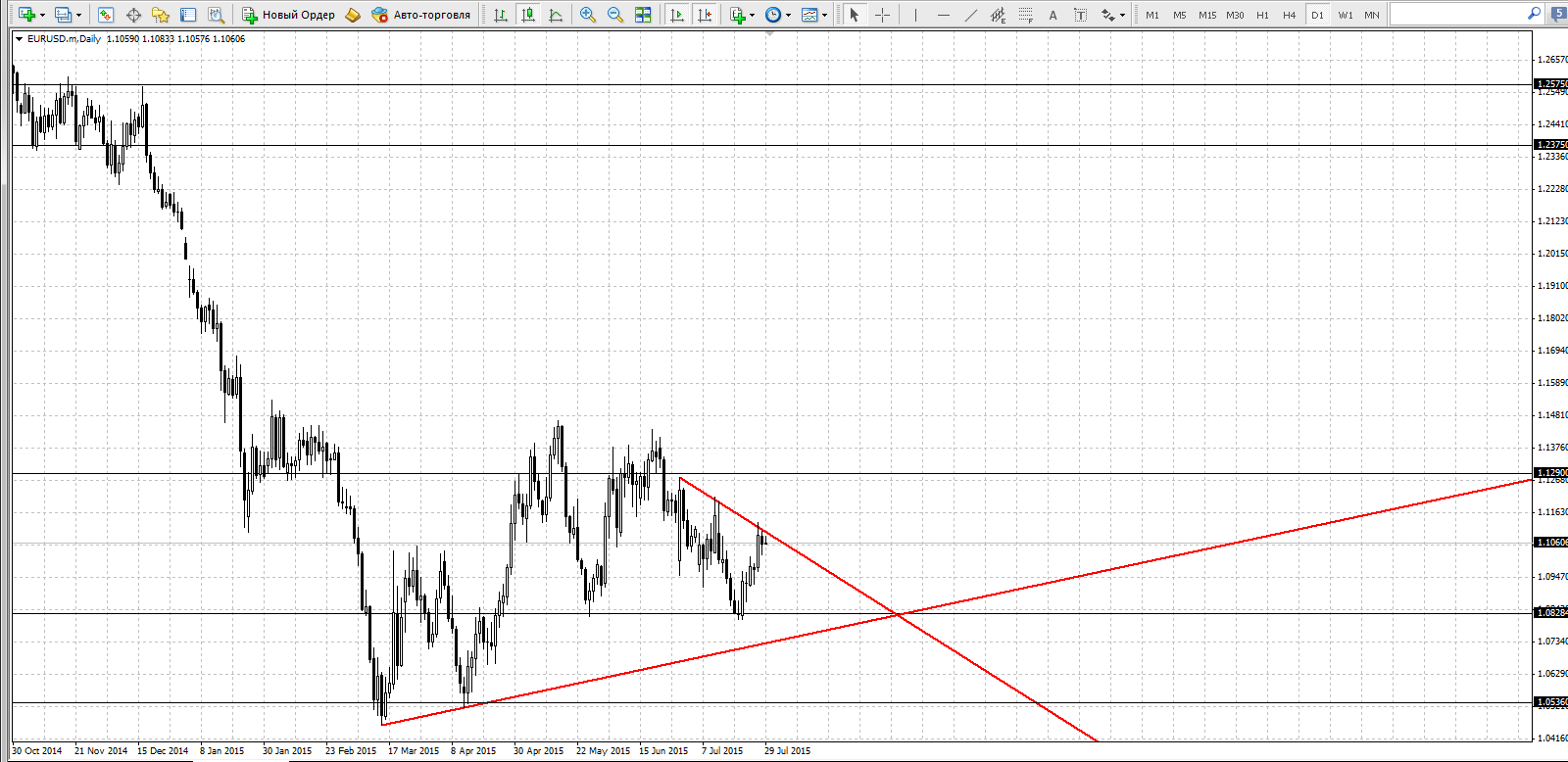This screenshot has width=1568, height=762.
Task: Activate the standard cursor mode
Action: tap(855, 15)
